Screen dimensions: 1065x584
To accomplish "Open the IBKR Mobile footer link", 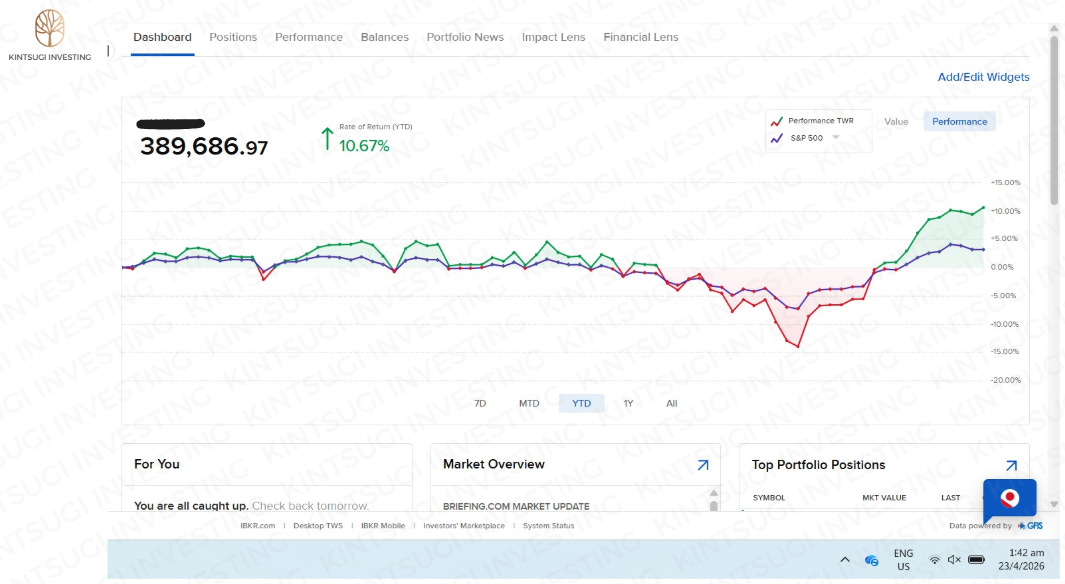I will click(x=382, y=526).
